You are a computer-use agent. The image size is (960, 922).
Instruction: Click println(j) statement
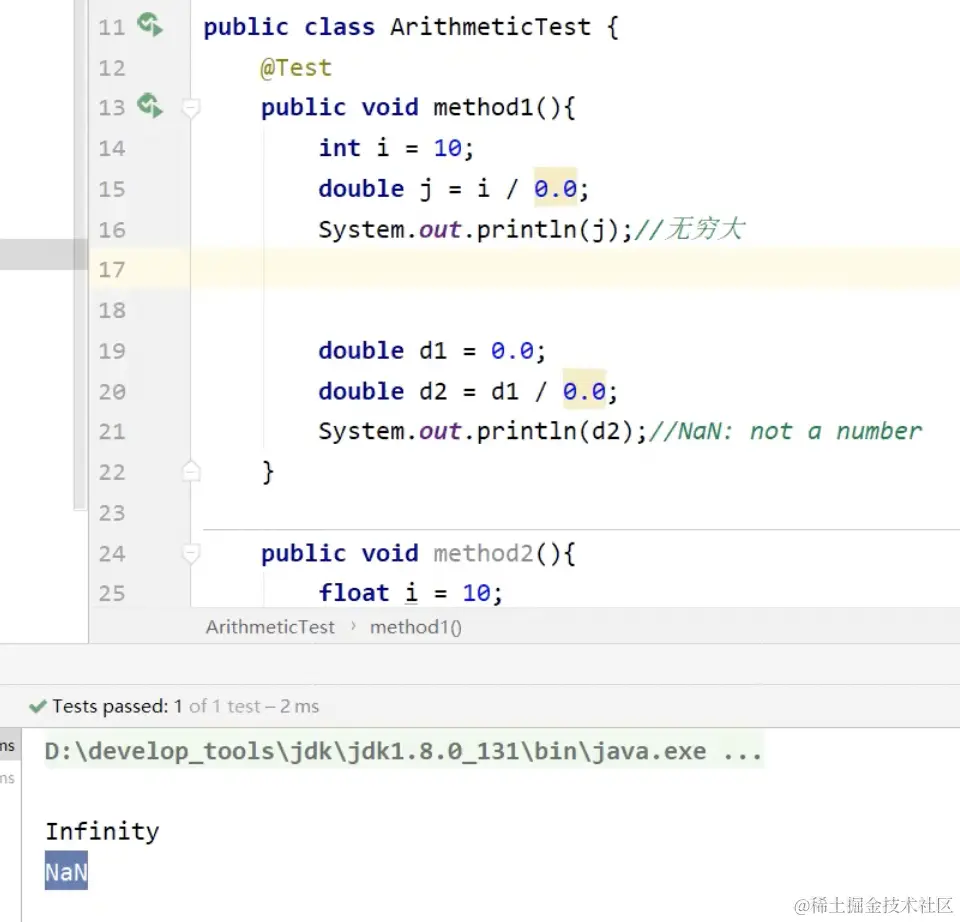475,230
